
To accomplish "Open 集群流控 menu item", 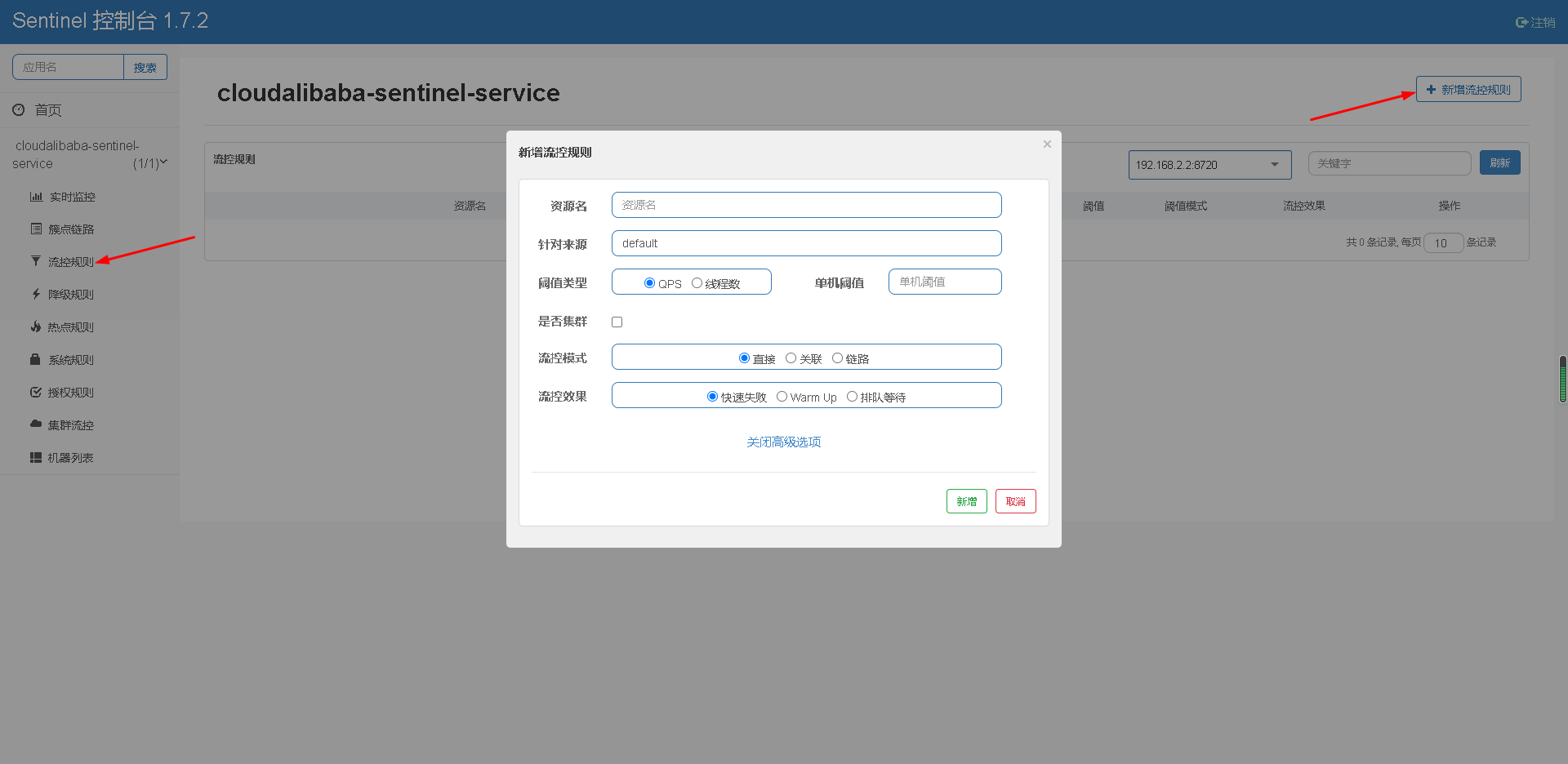I will coord(71,425).
